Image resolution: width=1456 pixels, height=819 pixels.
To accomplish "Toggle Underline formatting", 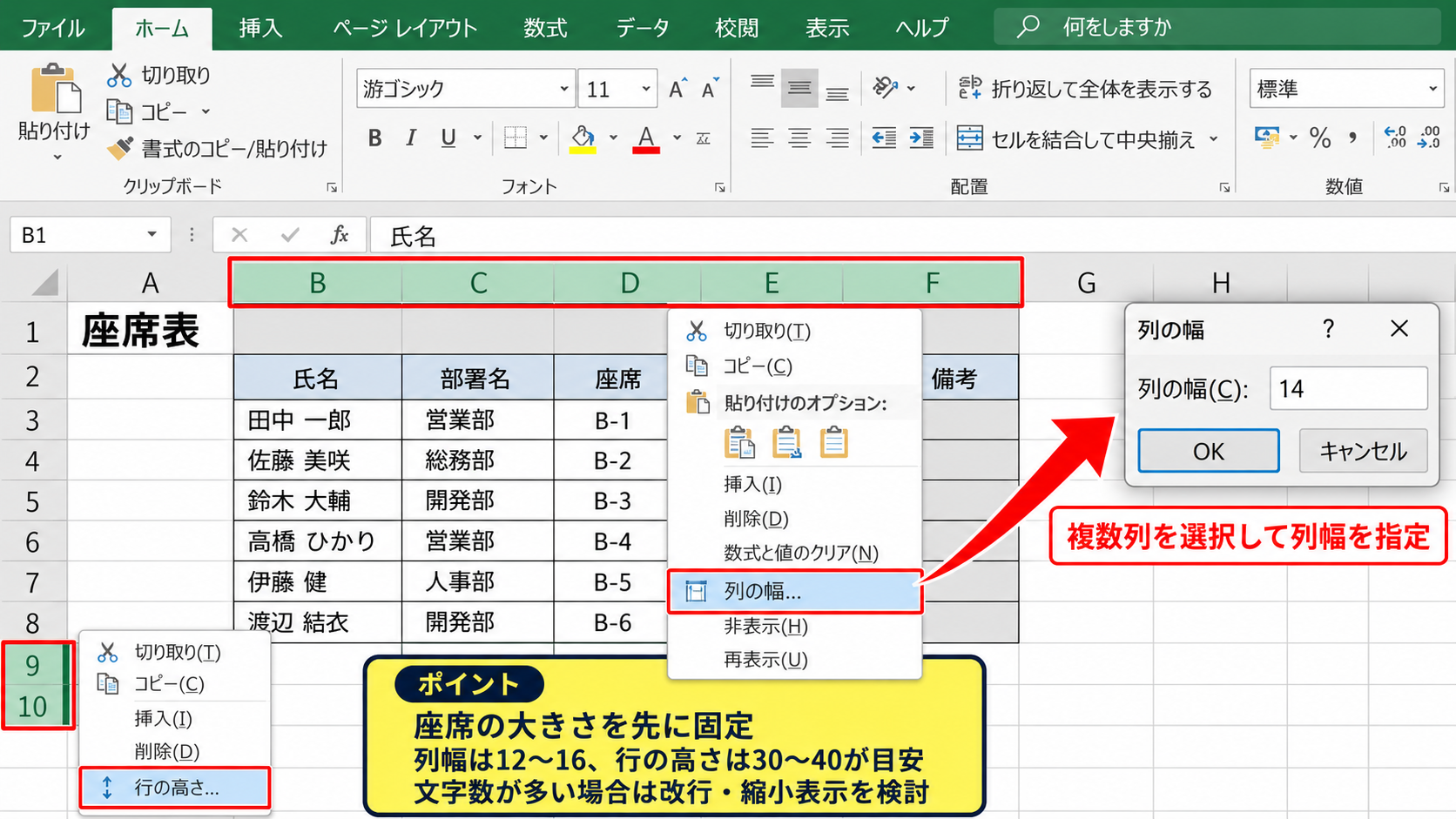I will [x=448, y=138].
